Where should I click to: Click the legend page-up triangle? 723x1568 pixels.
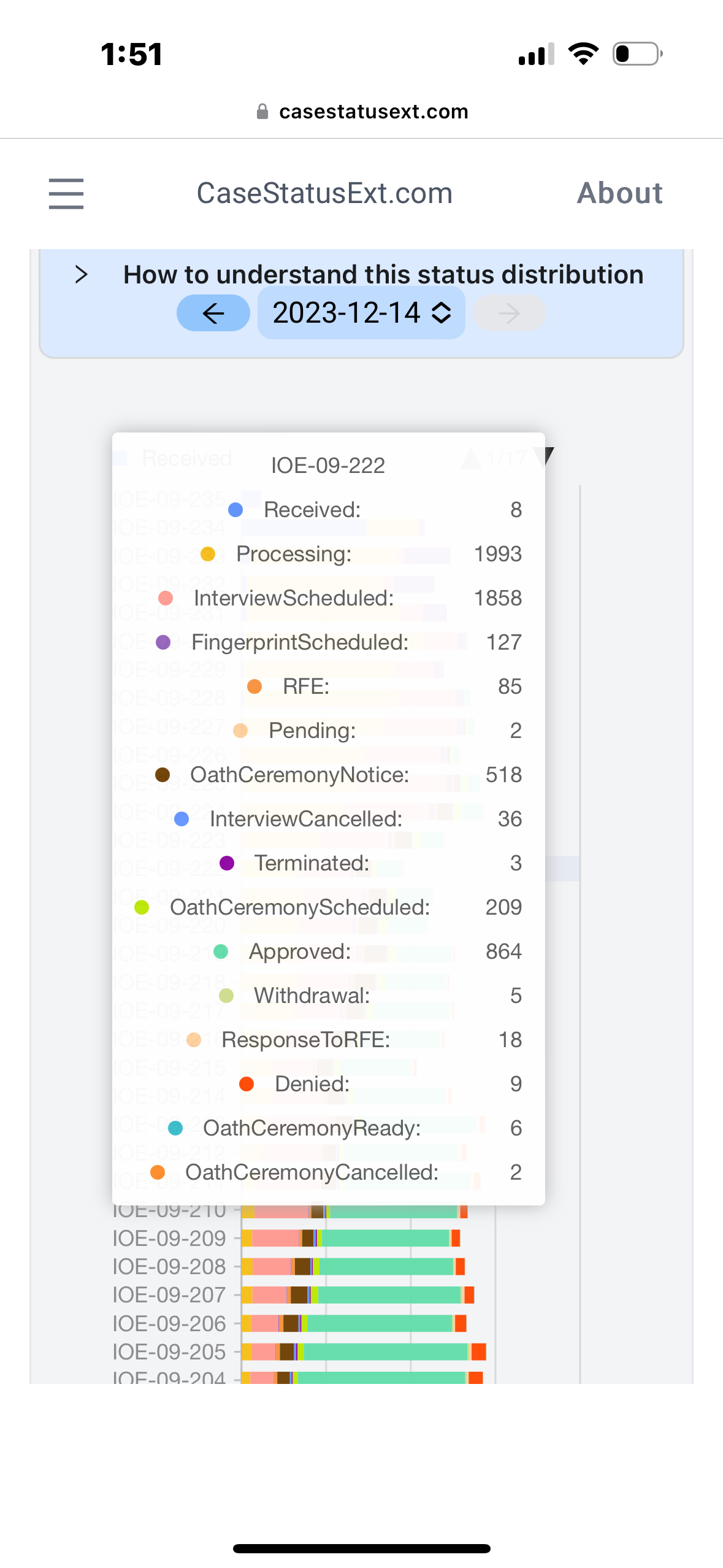click(x=471, y=458)
